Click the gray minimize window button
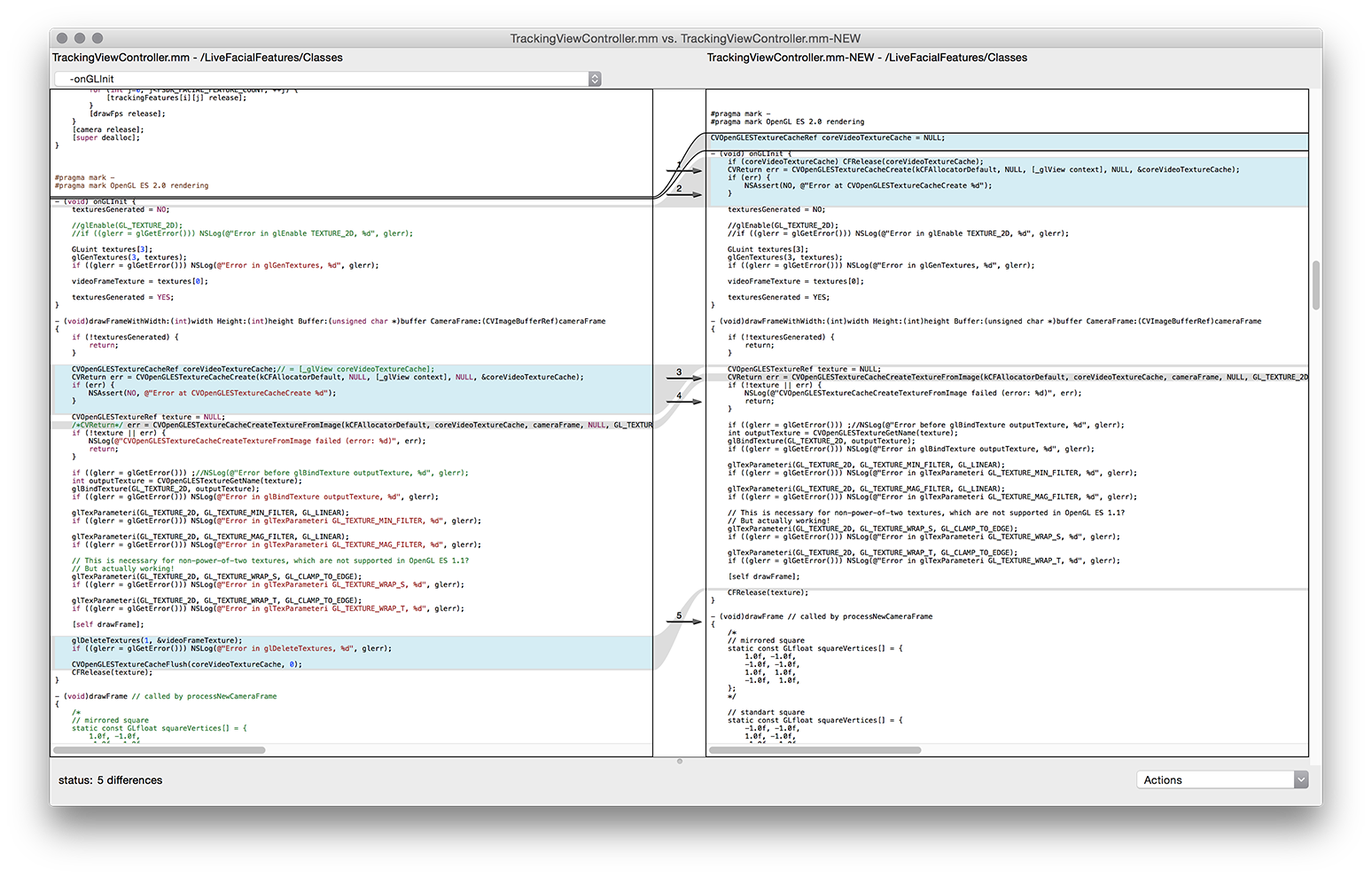 [80, 38]
